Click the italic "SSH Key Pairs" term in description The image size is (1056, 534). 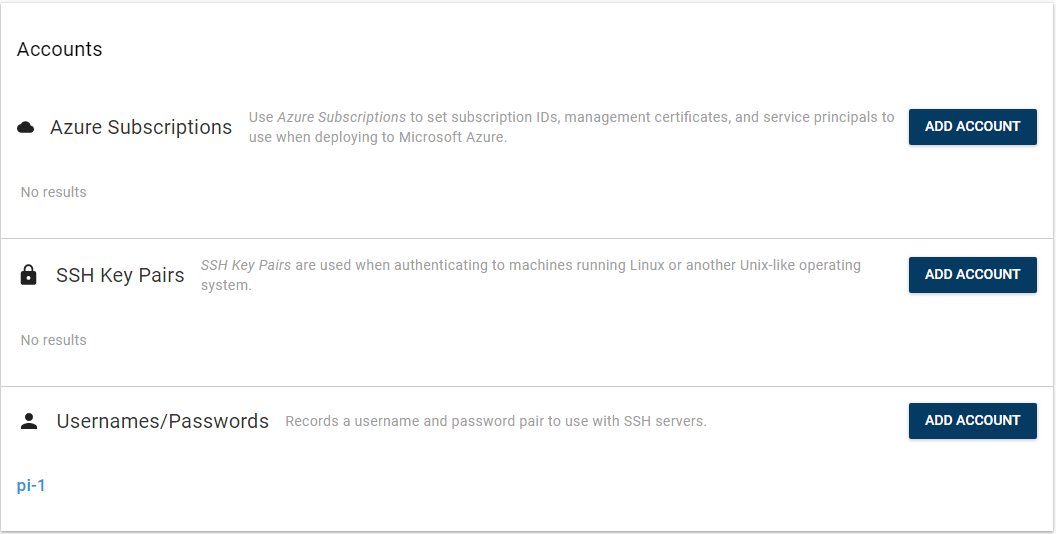tap(246, 265)
